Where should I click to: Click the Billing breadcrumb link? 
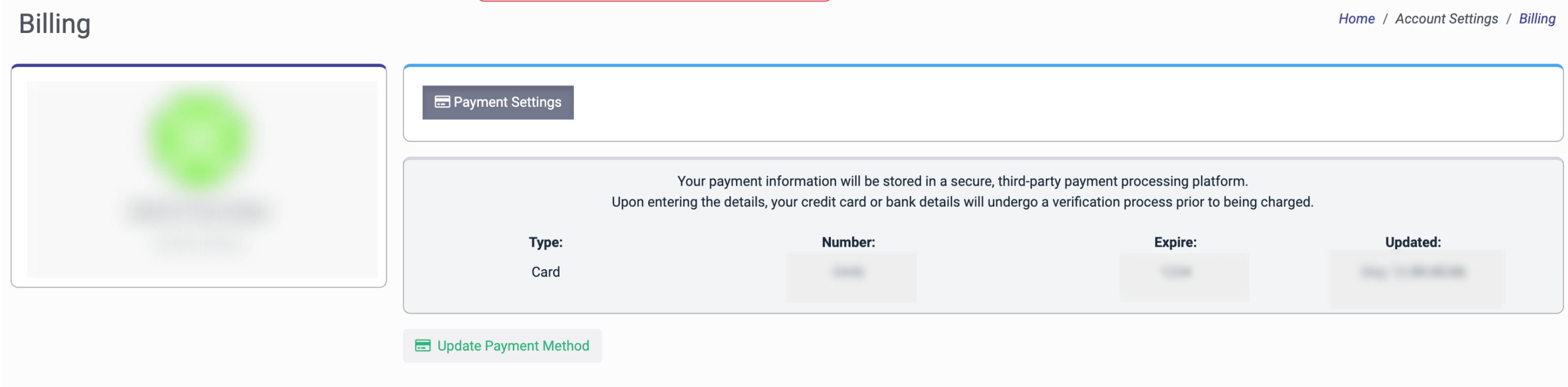tap(1537, 19)
